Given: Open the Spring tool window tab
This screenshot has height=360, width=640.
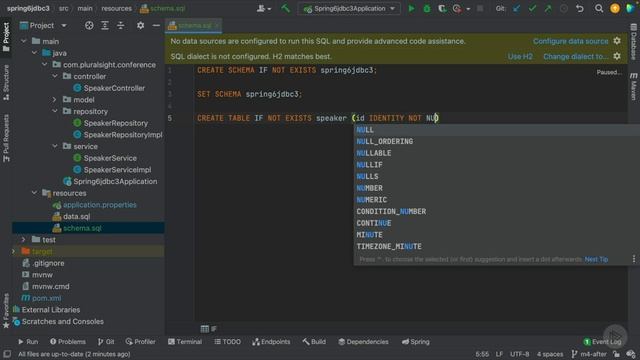Looking at the screenshot, I should point(416,342).
